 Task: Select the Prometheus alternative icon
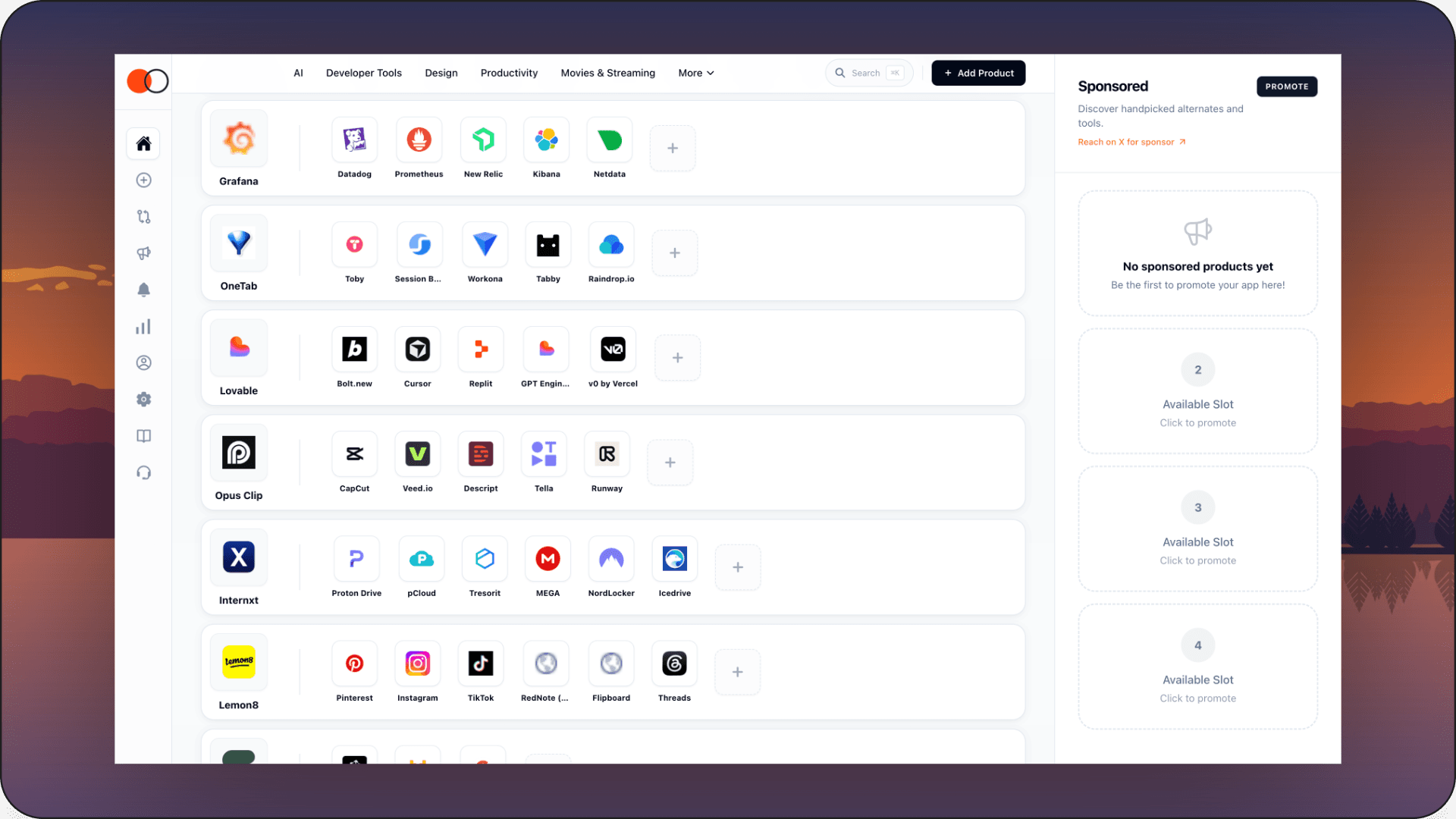pos(419,140)
